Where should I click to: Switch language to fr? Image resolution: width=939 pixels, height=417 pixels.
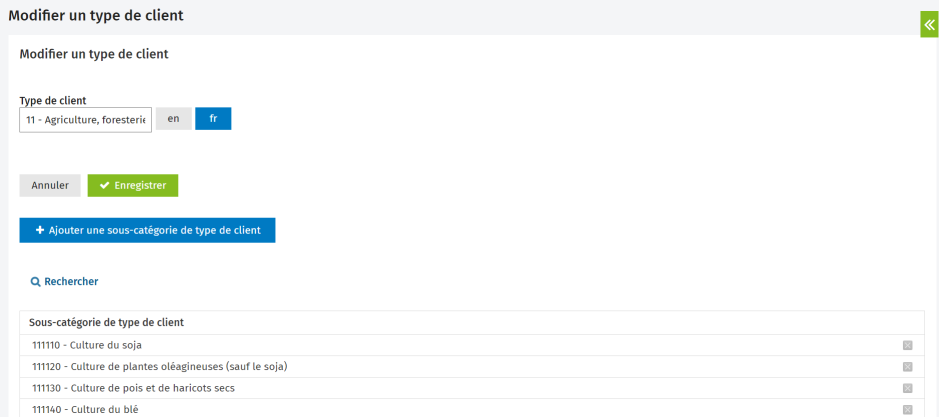tap(213, 119)
